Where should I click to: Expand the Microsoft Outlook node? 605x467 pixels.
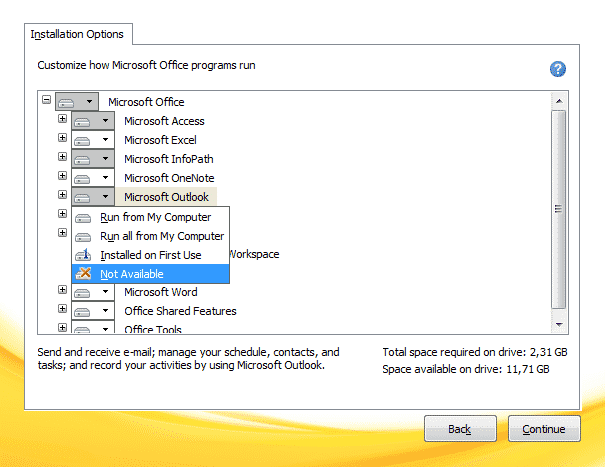pos(63,195)
